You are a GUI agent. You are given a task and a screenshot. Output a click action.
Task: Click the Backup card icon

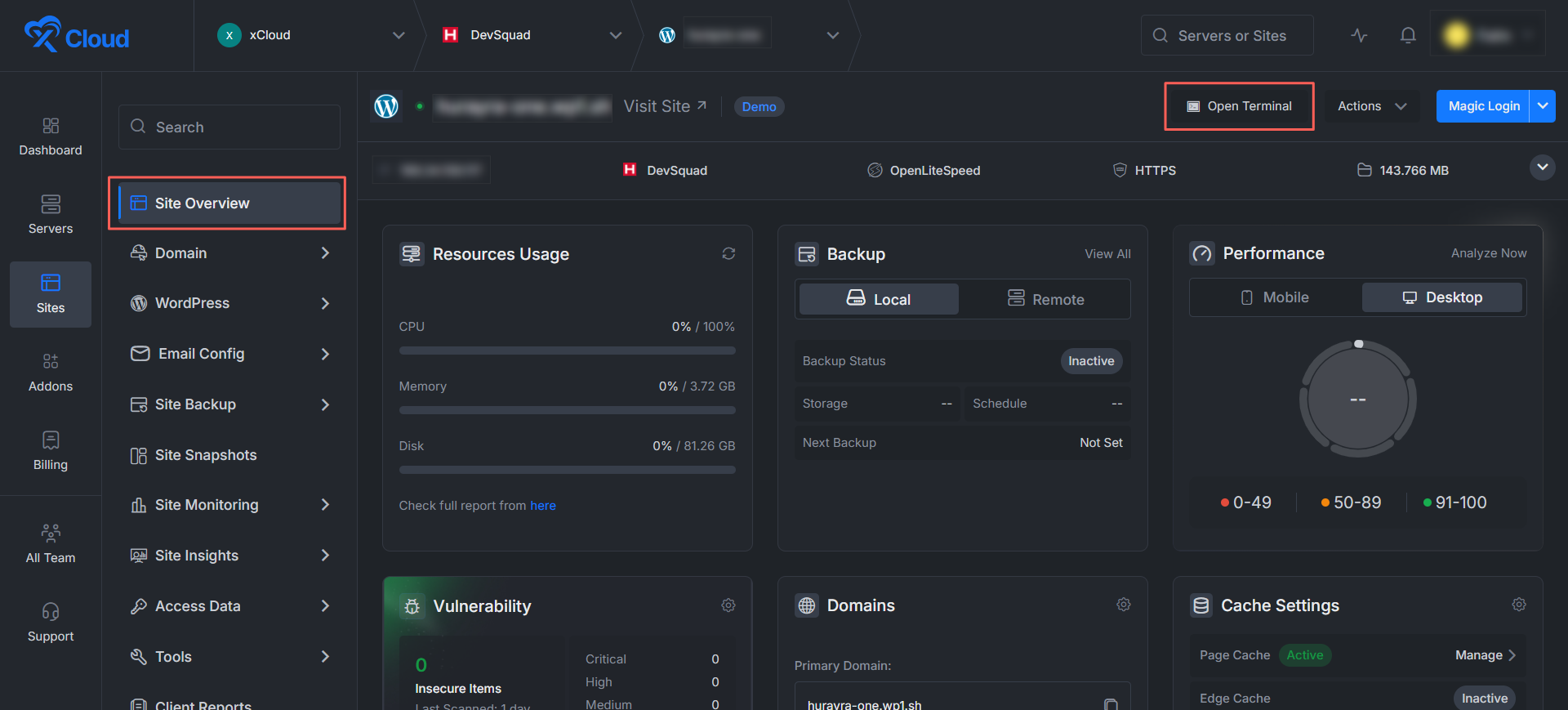point(807,254)
